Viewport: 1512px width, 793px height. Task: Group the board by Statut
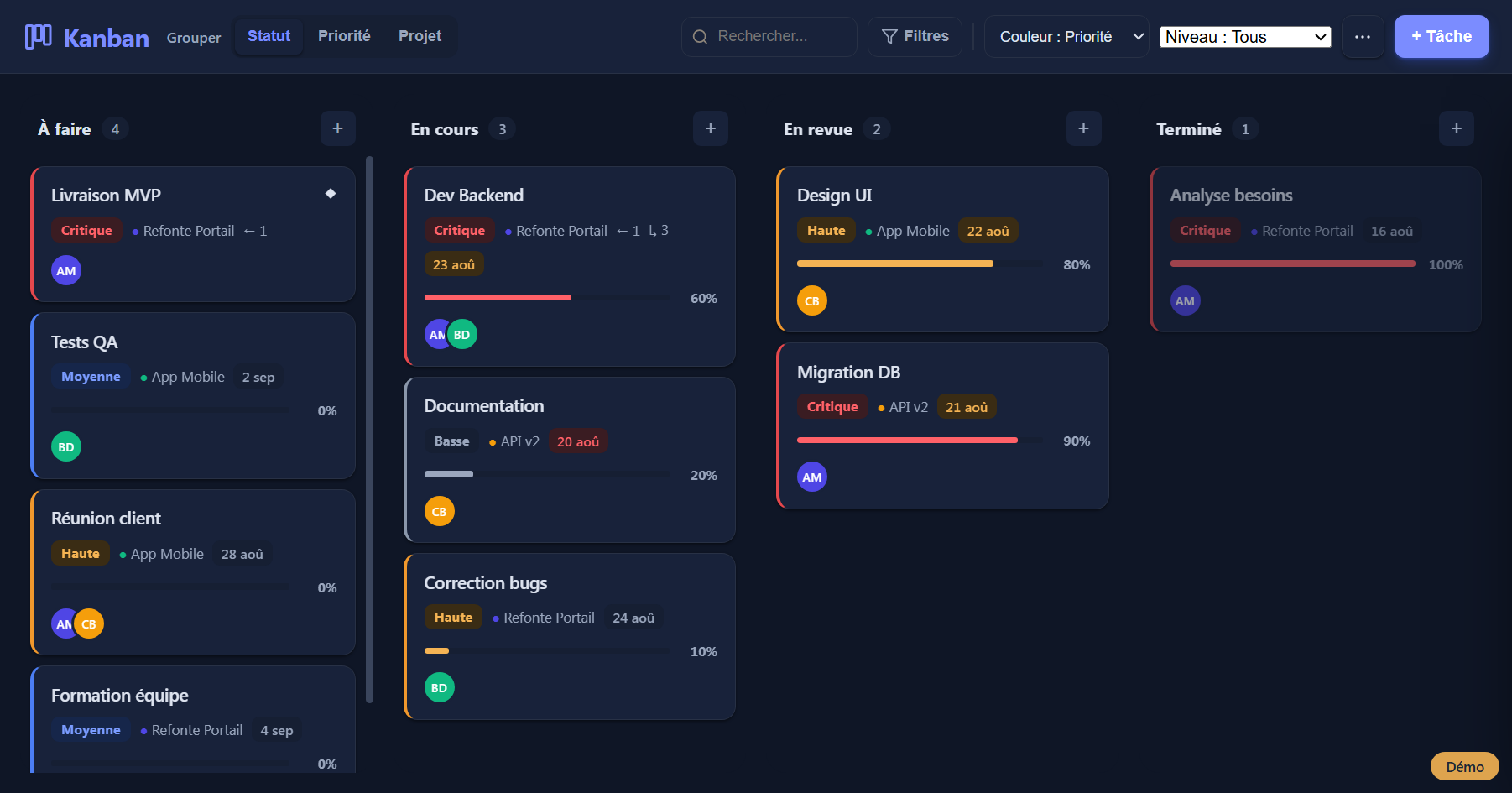click(269, 36)
